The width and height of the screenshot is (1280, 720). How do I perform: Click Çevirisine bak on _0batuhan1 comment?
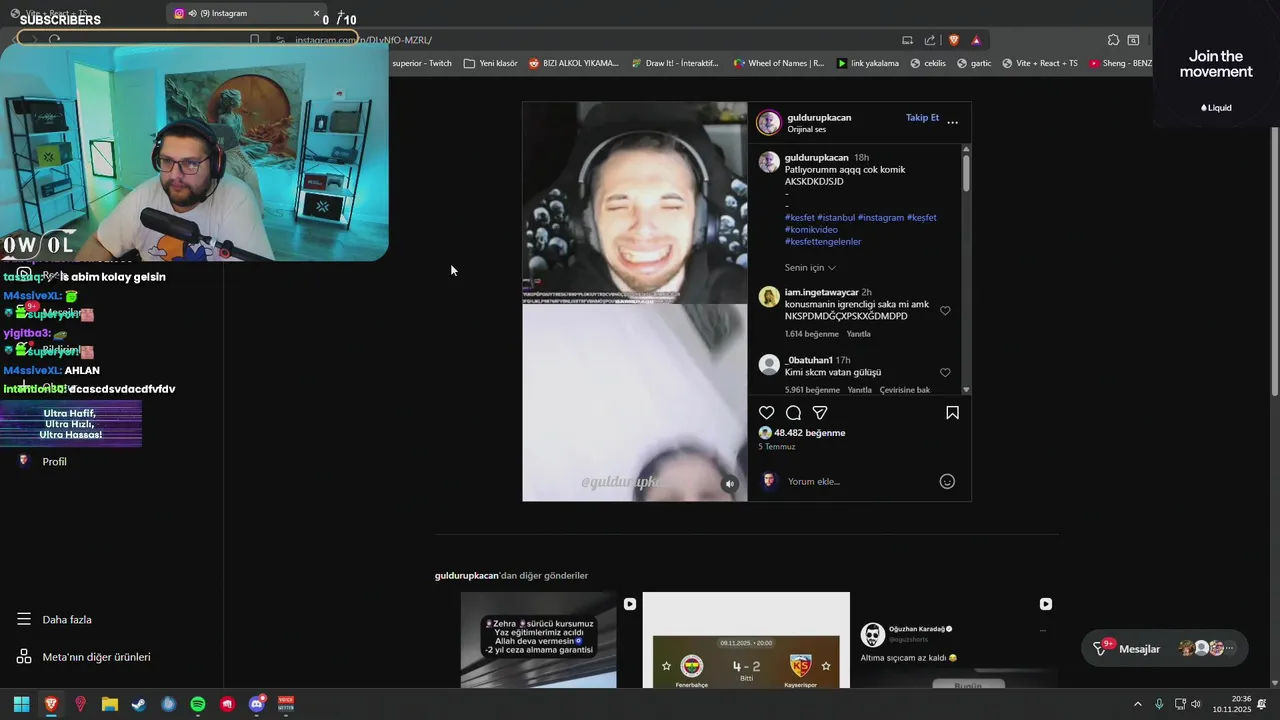(x=905, y=390)
